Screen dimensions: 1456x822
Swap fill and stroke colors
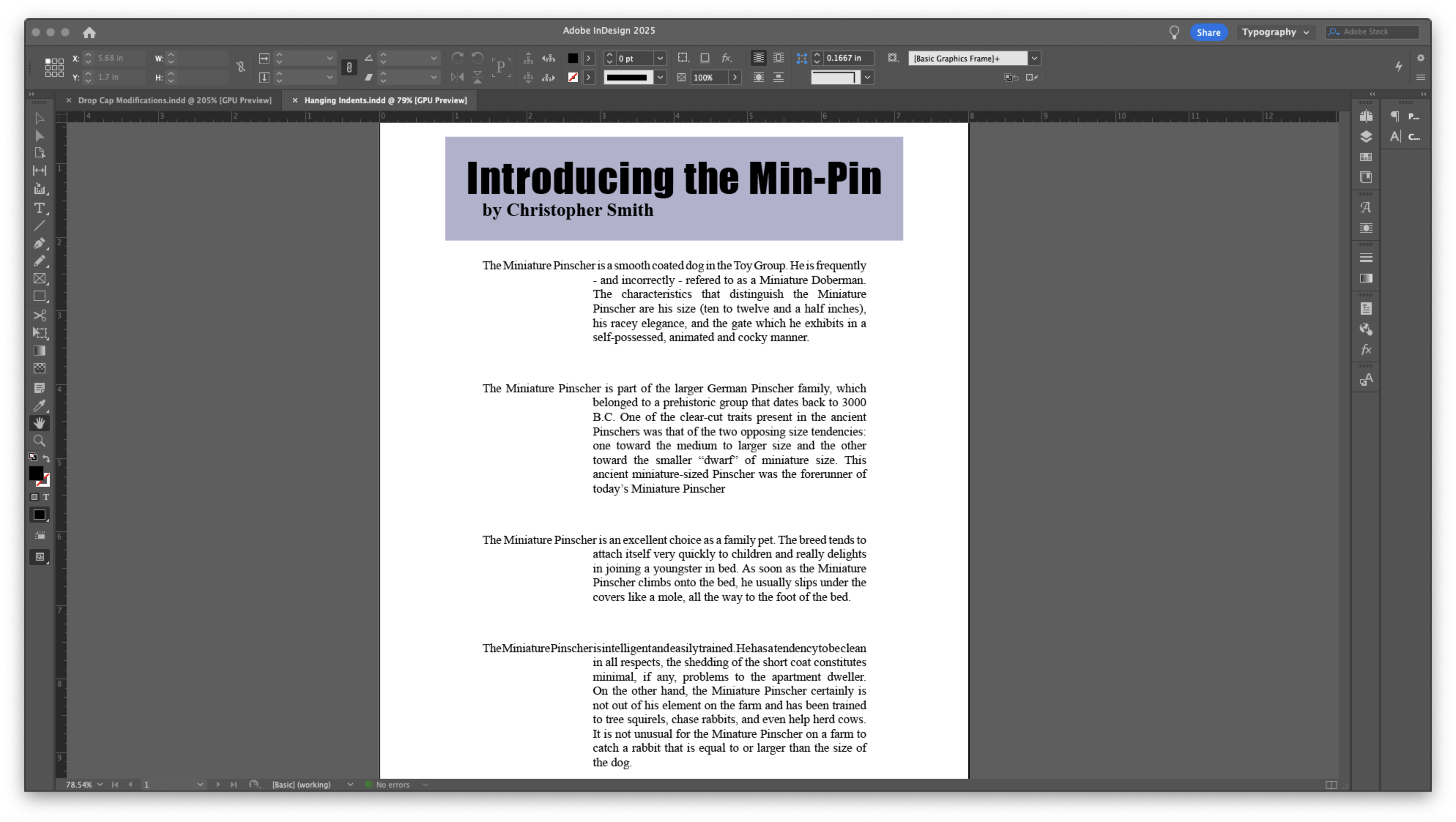(47, 458)
